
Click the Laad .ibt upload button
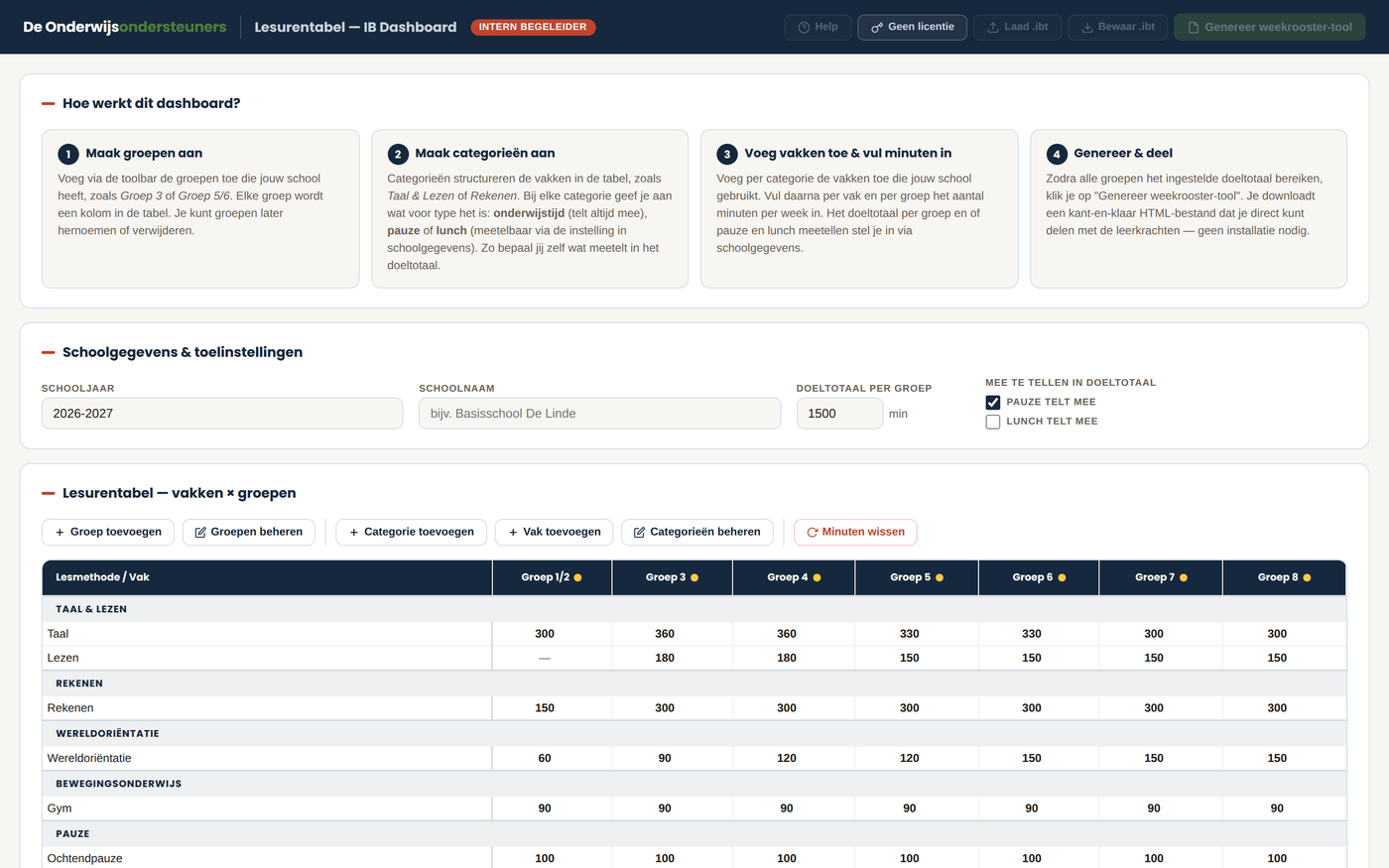click(1017, 27)
